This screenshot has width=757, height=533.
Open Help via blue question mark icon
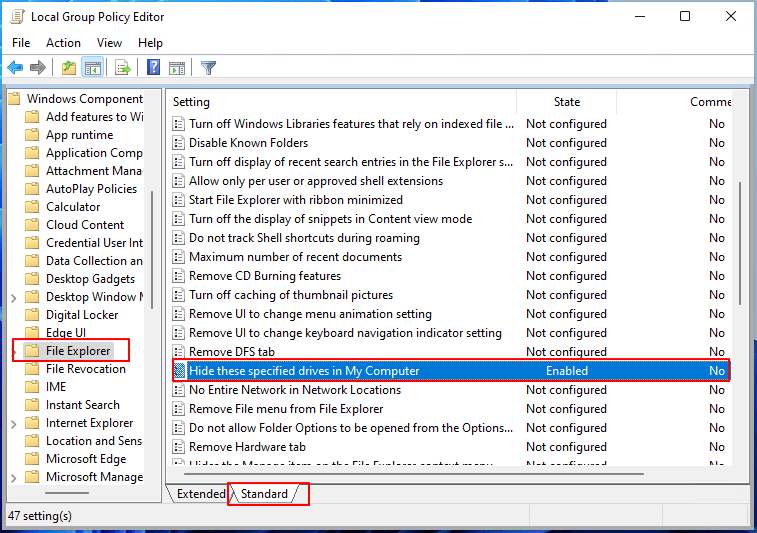(x=153, y=68)
